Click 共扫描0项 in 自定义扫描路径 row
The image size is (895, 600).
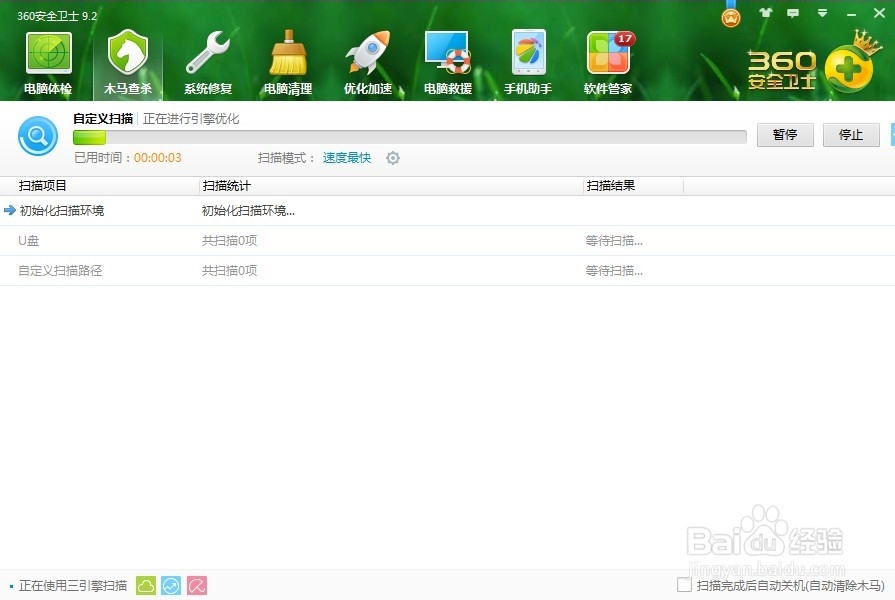(x=229, y=271)
